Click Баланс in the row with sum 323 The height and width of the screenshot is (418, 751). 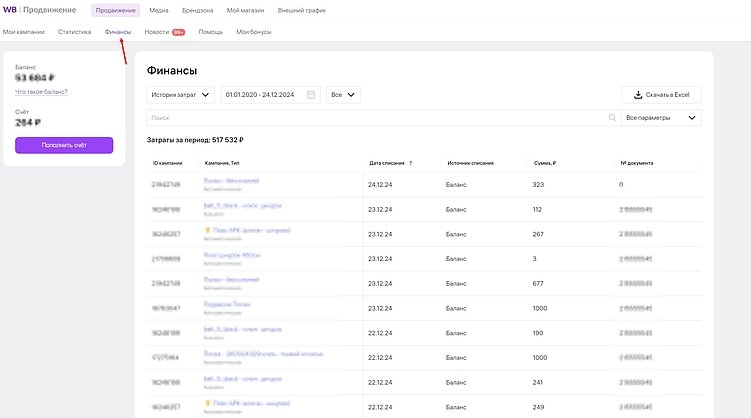tap(456, 185)
